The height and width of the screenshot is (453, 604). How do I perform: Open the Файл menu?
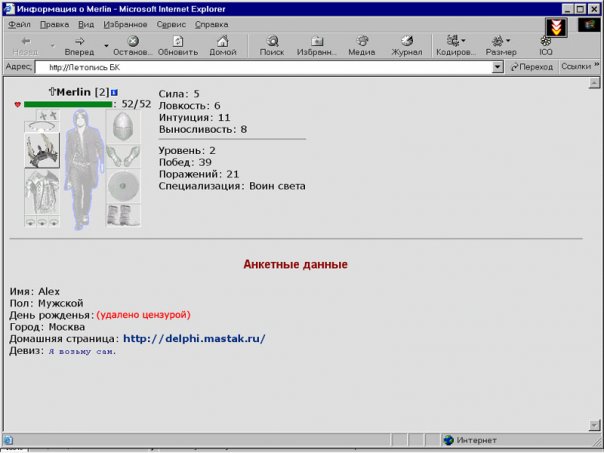click(19, 24)
